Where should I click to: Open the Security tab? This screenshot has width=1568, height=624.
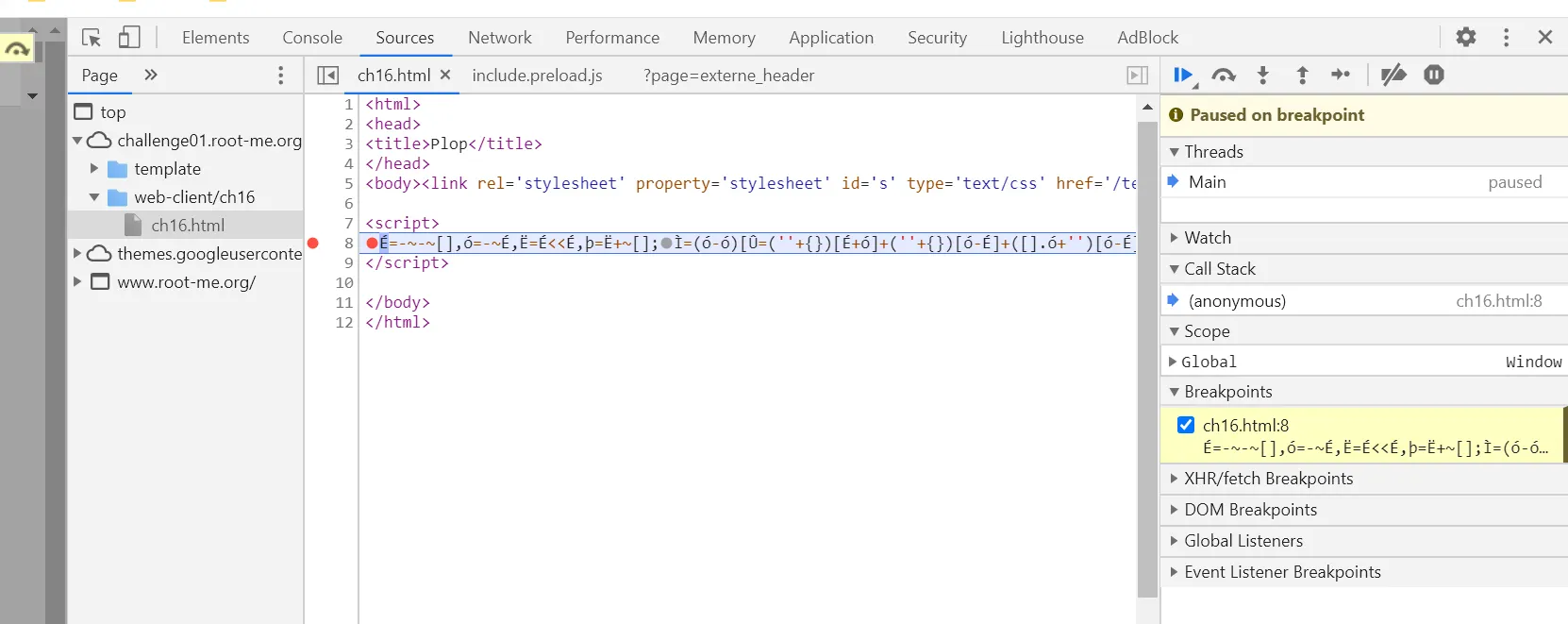tap(938, 38)
